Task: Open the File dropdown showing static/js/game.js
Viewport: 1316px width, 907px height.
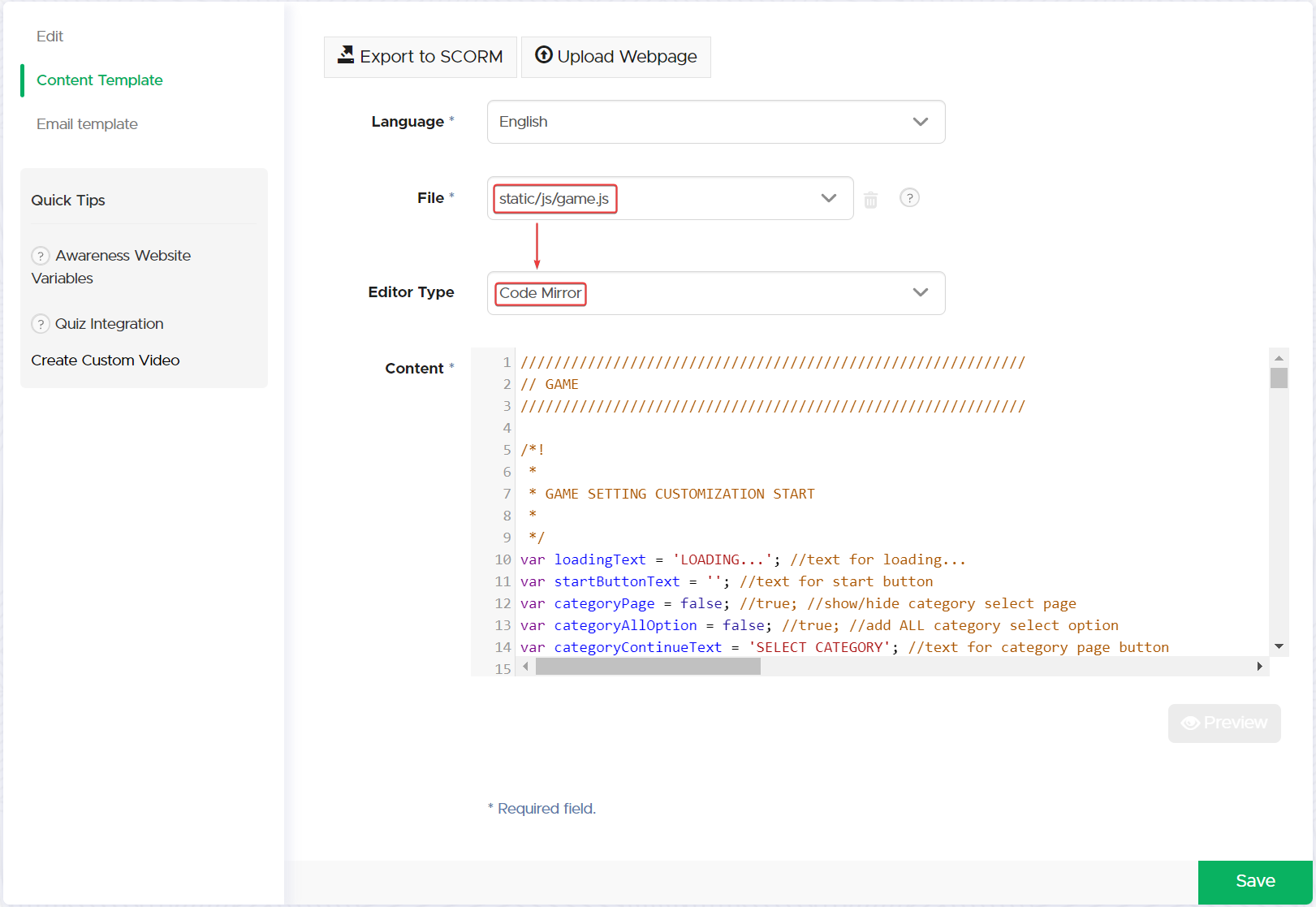Action: coord(828,198)
